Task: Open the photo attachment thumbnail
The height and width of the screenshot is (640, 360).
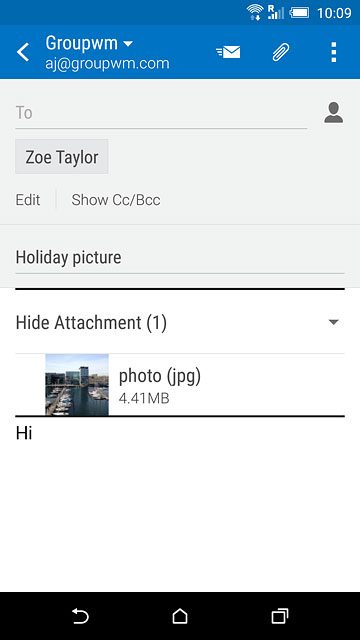Action: click(x=77, y=384)
